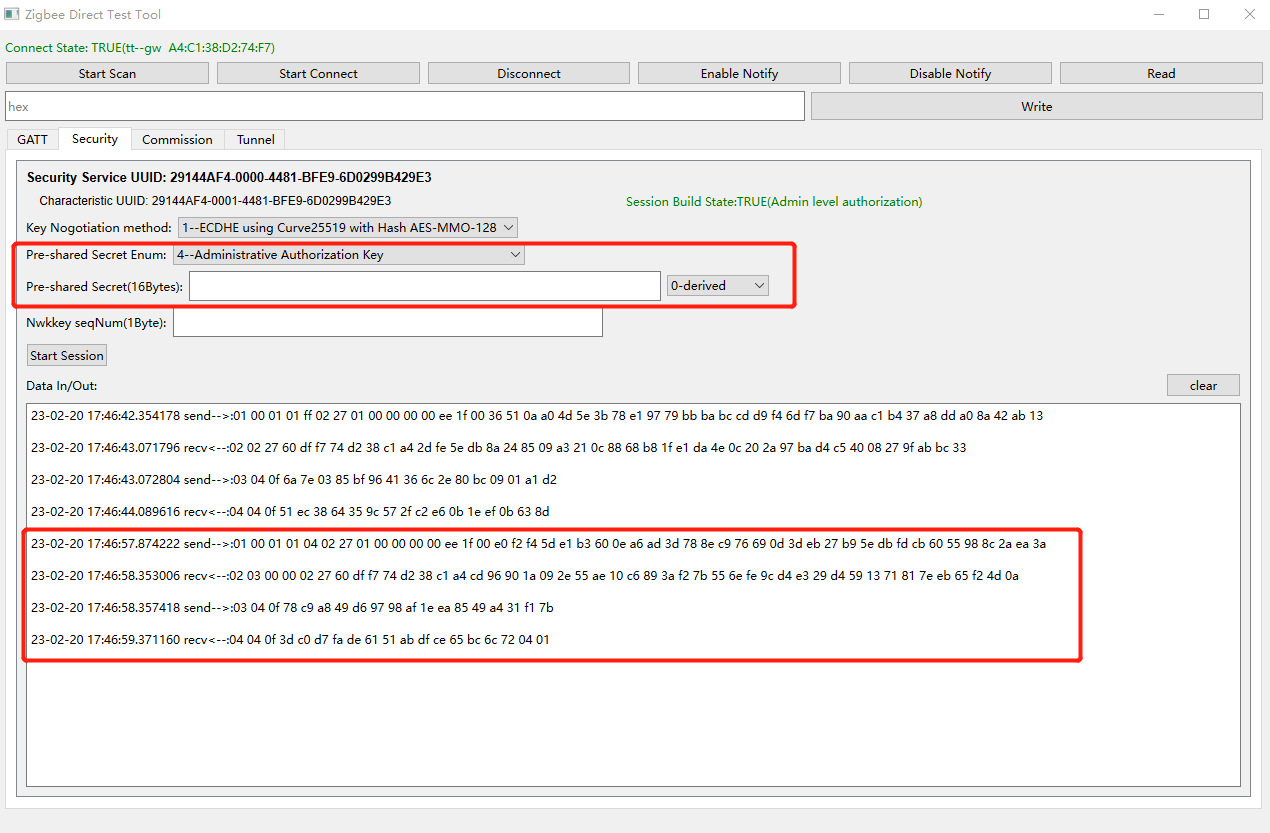Image resolution: width=1270 pixels, height=833 pixels.
Task: Open the 0-derived dropdown
Action: [718, 285]
